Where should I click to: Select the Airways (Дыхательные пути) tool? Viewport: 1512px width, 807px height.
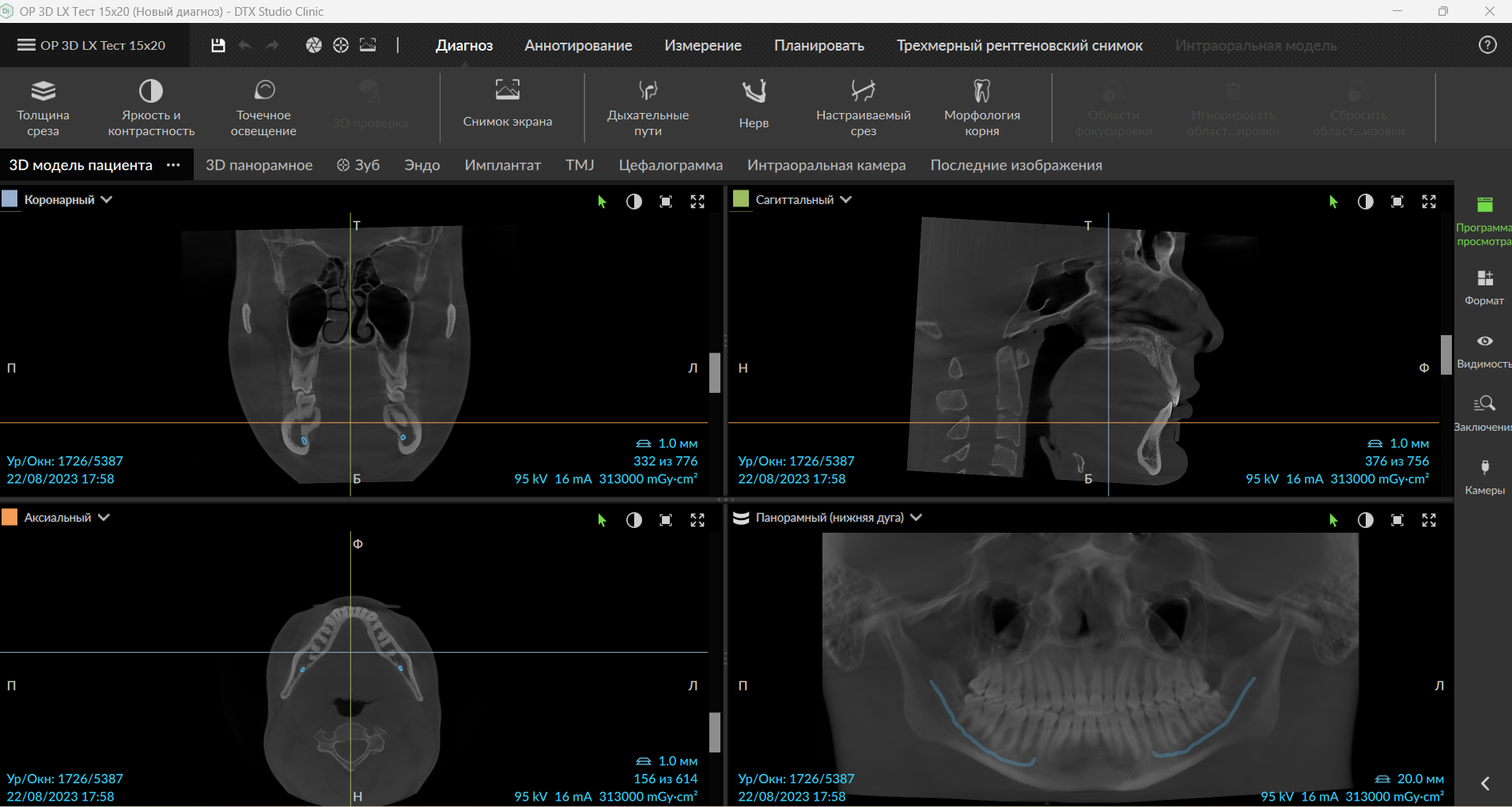(x=648, y=107)
